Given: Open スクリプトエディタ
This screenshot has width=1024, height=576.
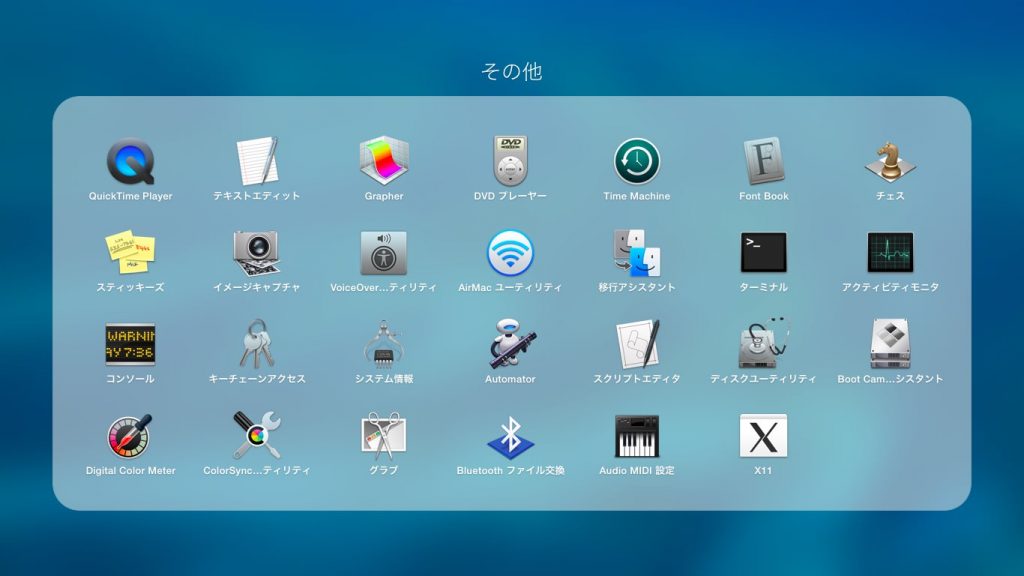Looking at the screenshot, I should pos(637,344).
